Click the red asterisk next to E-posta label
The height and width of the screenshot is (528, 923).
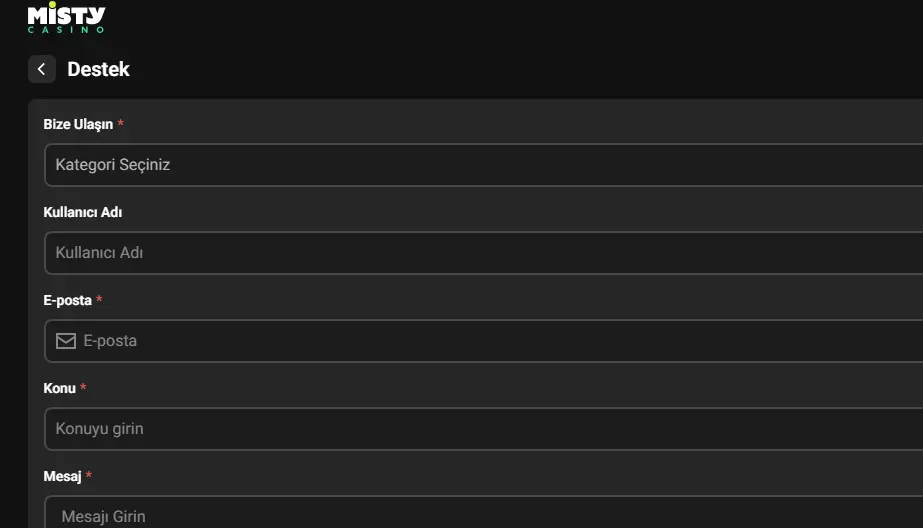99,300
